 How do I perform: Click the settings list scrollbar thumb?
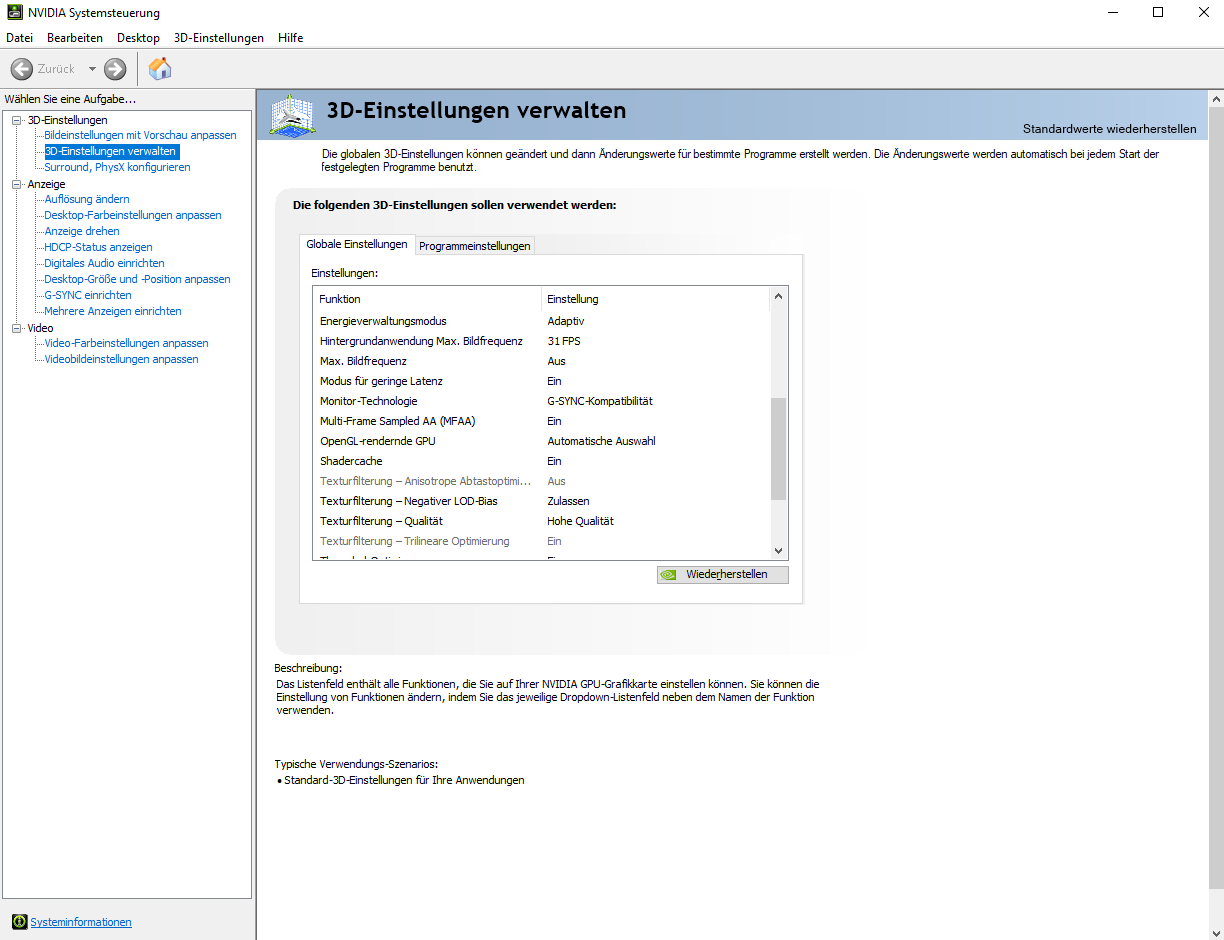pos(779,448)
